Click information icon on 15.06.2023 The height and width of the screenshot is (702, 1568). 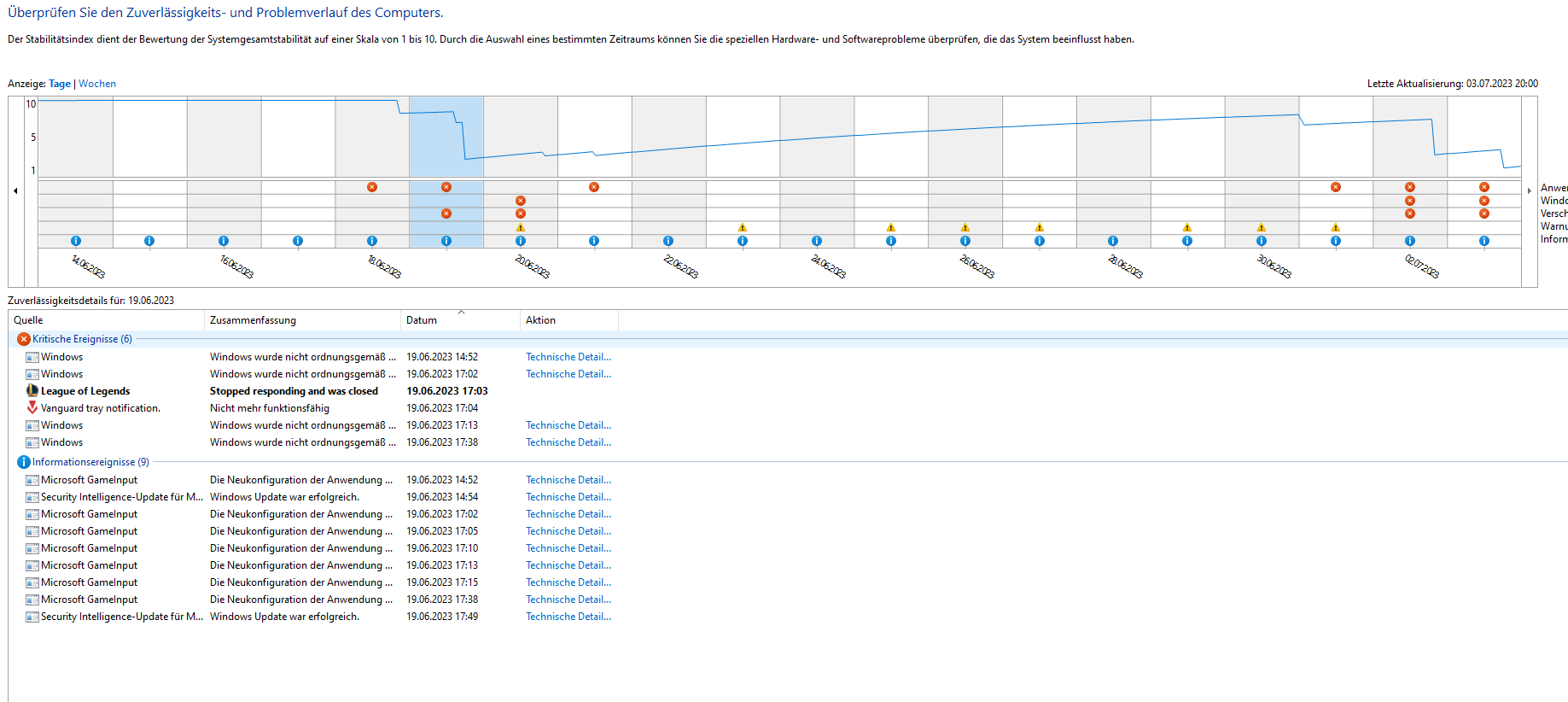pos(149,241)
